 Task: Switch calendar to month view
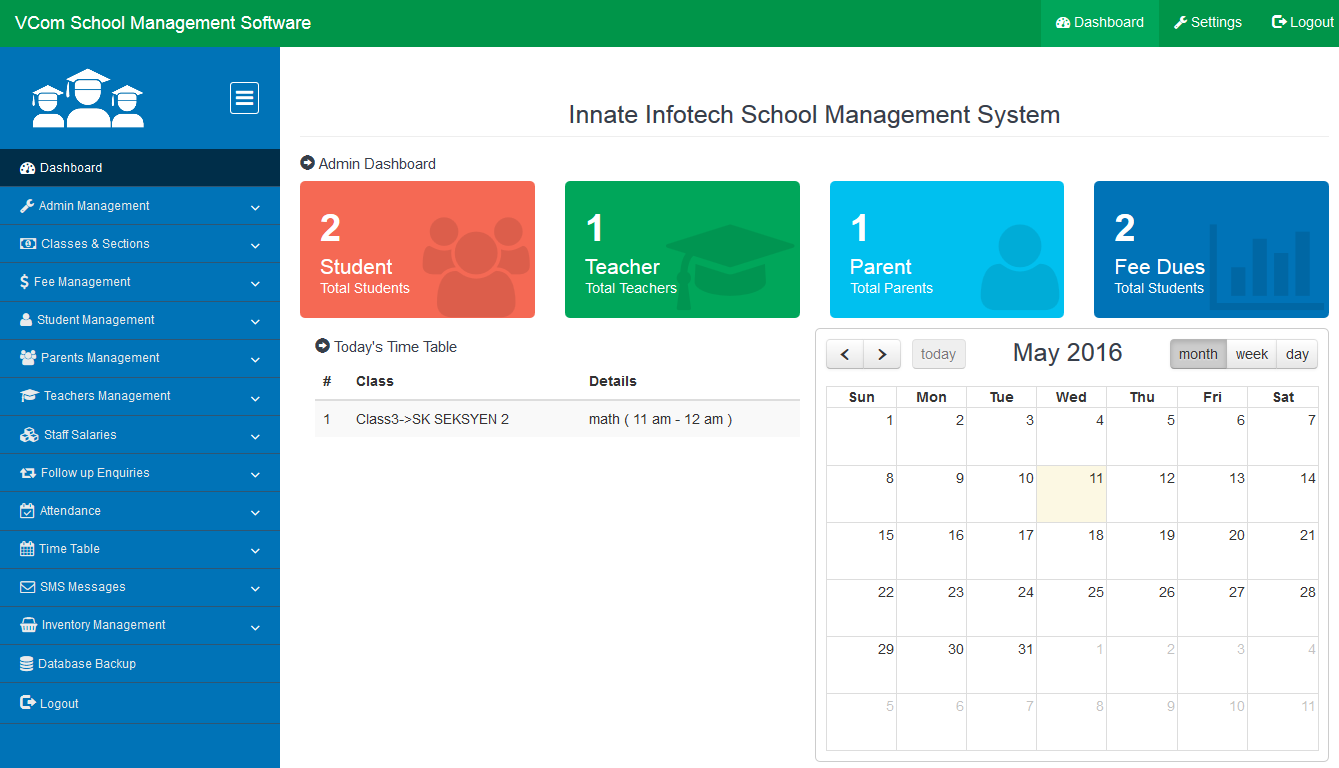[x=1198, y=354]
